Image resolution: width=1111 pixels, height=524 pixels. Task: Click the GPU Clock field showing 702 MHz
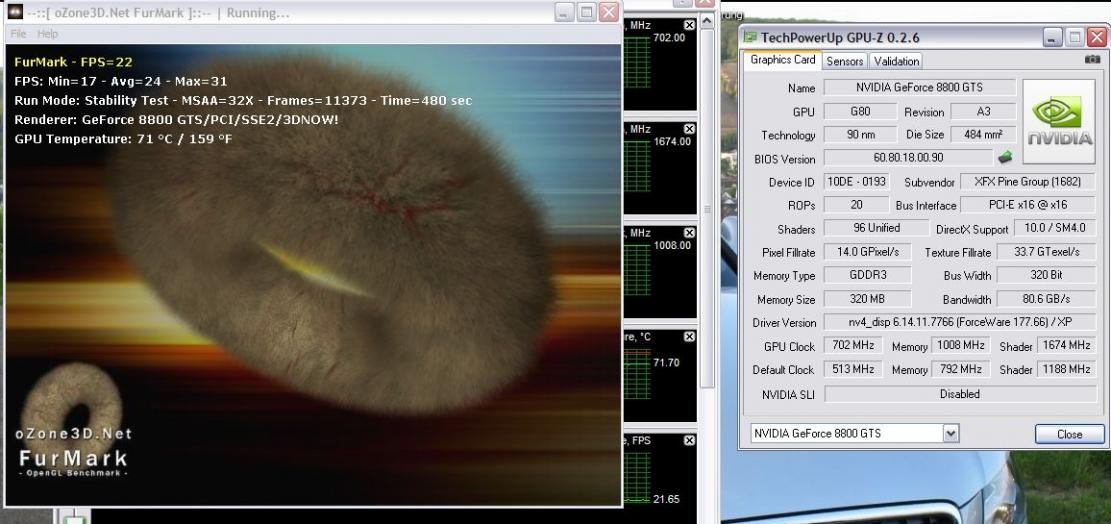tap(853, 346)
